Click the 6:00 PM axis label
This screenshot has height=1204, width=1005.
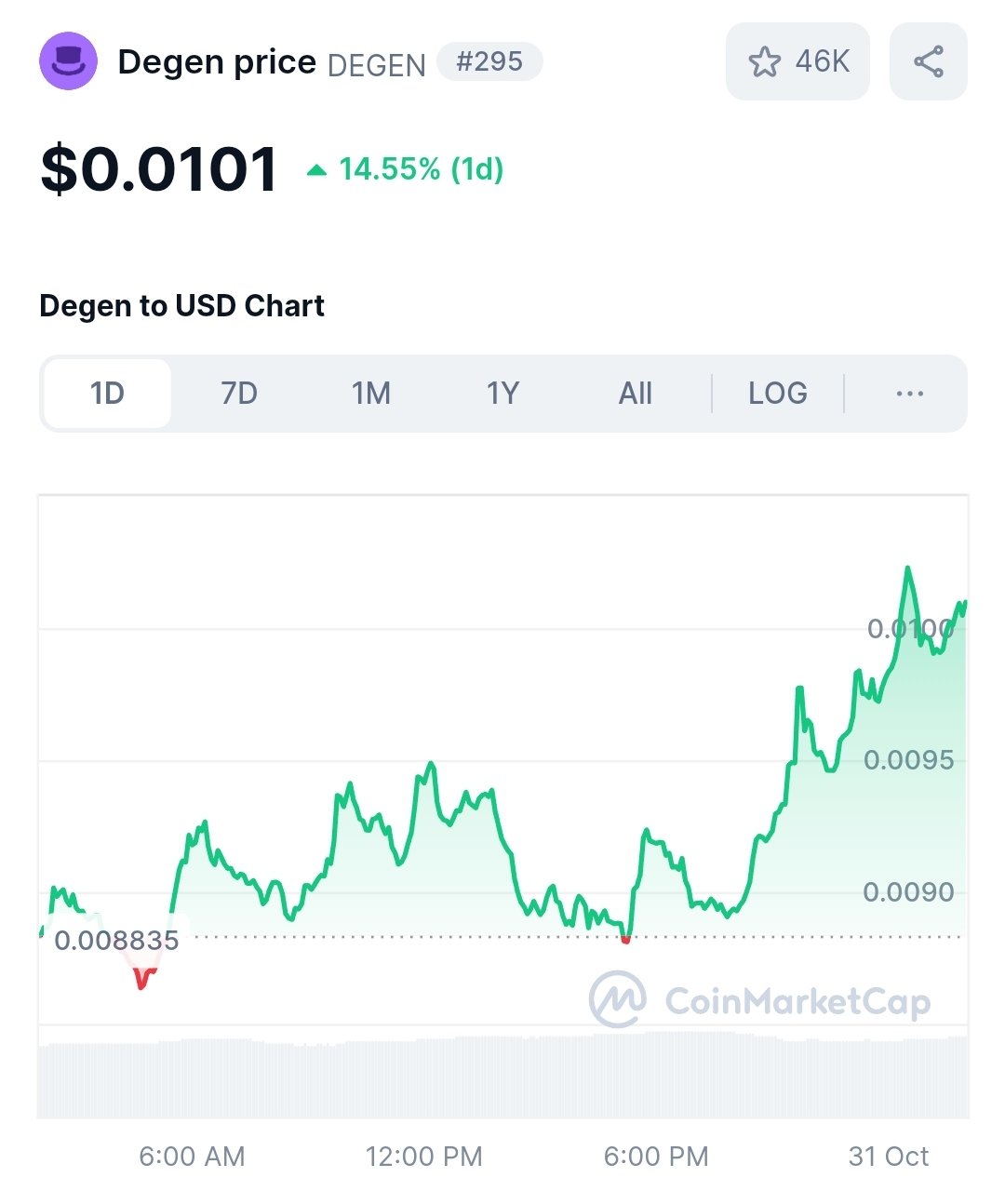[x=656, y=1157]
